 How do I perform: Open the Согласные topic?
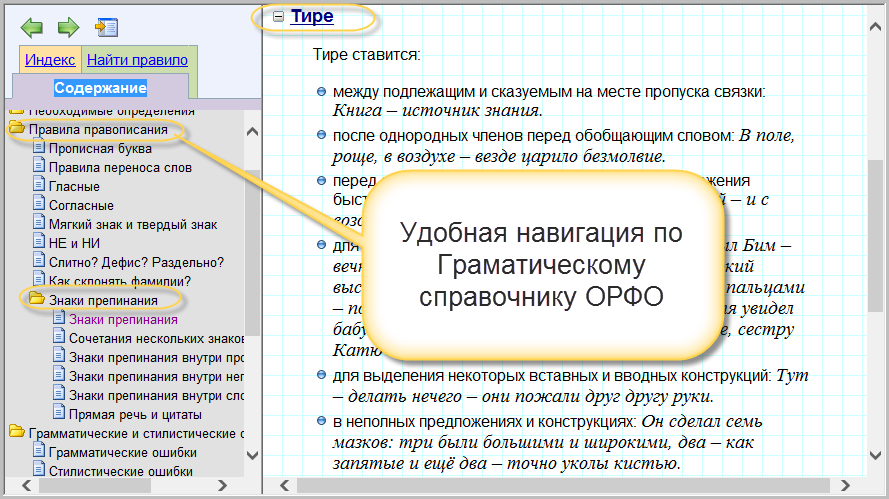pos(81,205)
